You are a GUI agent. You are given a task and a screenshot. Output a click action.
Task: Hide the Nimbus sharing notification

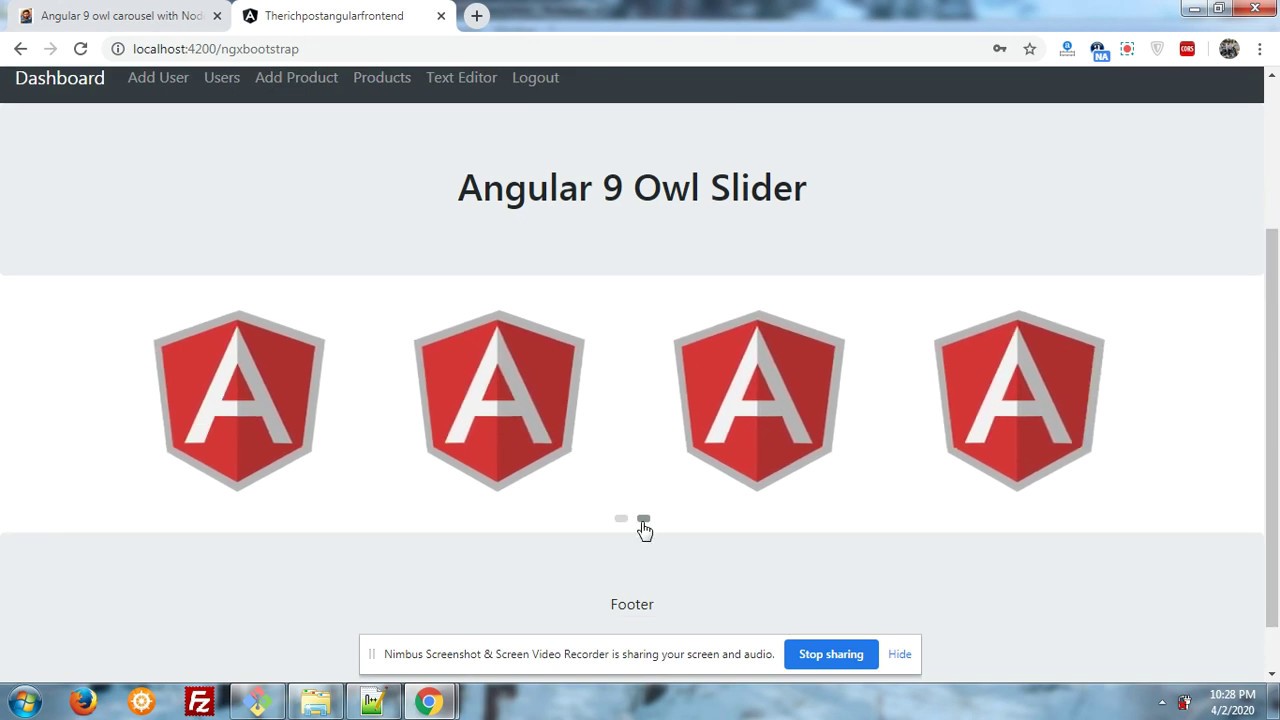(x=900, y=654)
